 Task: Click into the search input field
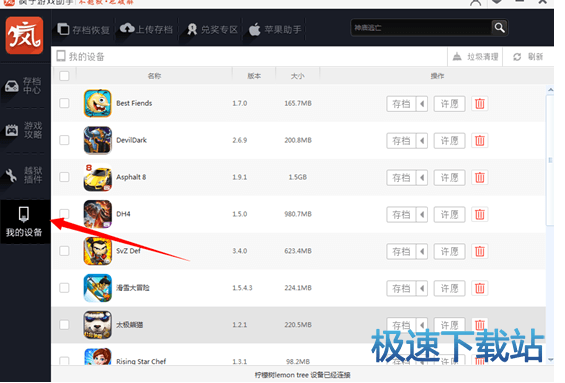pyautogui.click(x=421, y=28)
